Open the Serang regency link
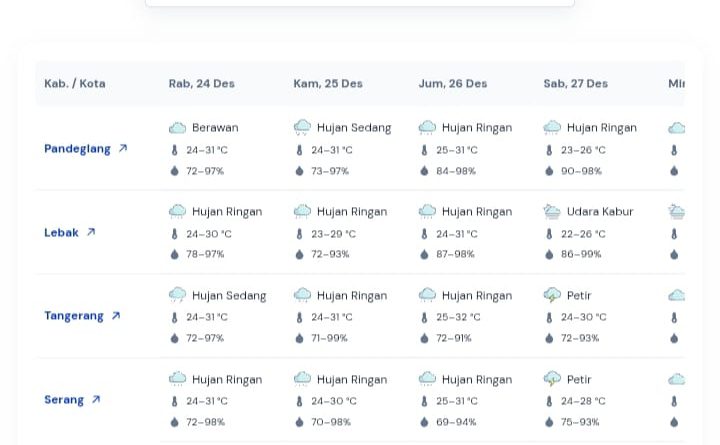The width and height of the screenshot is (720, 445). (64, 400)
